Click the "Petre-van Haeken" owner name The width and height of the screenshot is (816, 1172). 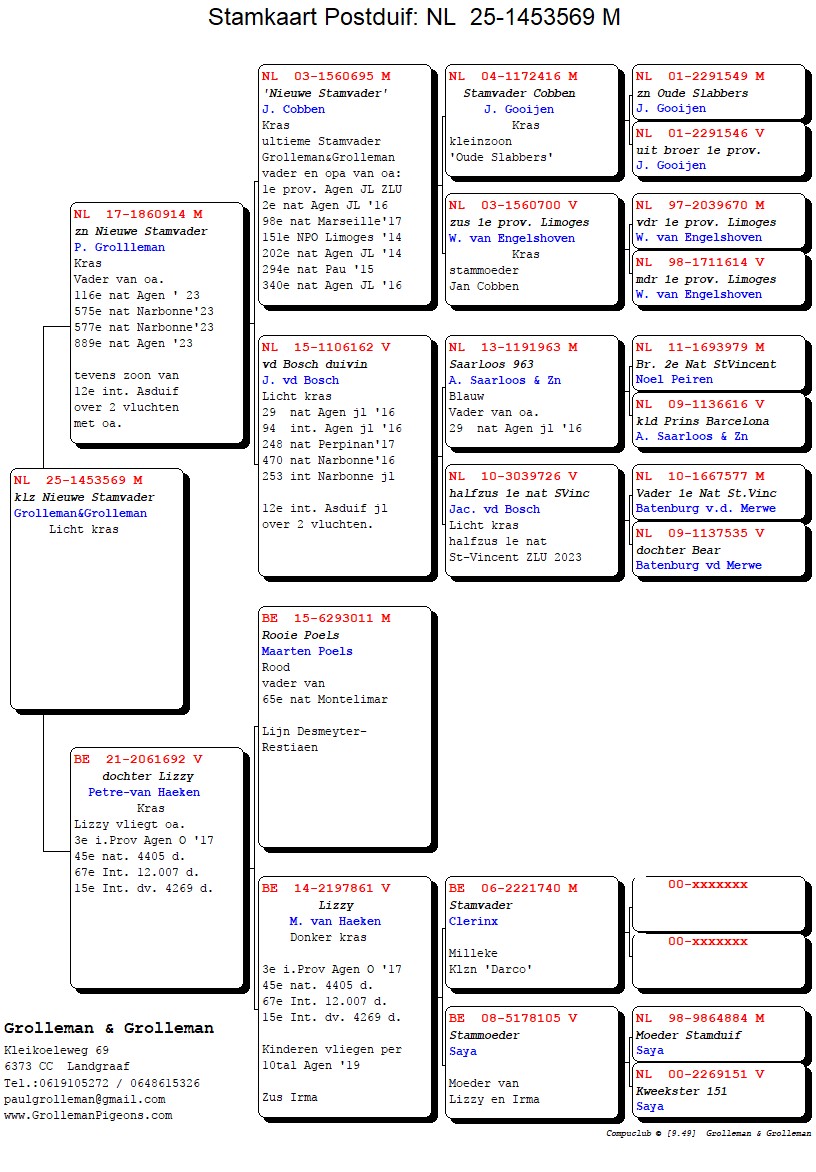144,792
